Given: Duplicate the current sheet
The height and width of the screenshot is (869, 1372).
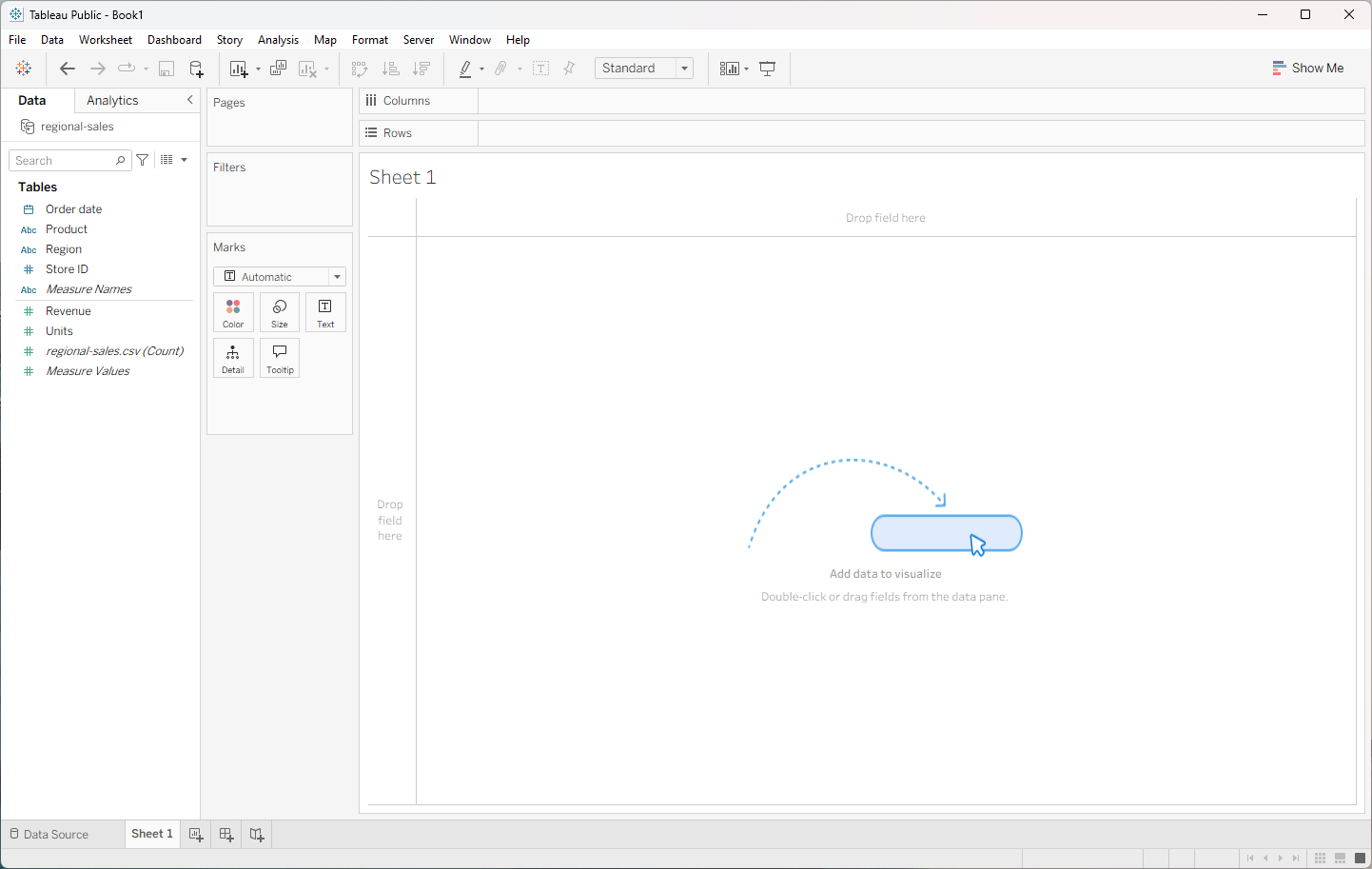Looking at the screenshot, I should point(278,69).
